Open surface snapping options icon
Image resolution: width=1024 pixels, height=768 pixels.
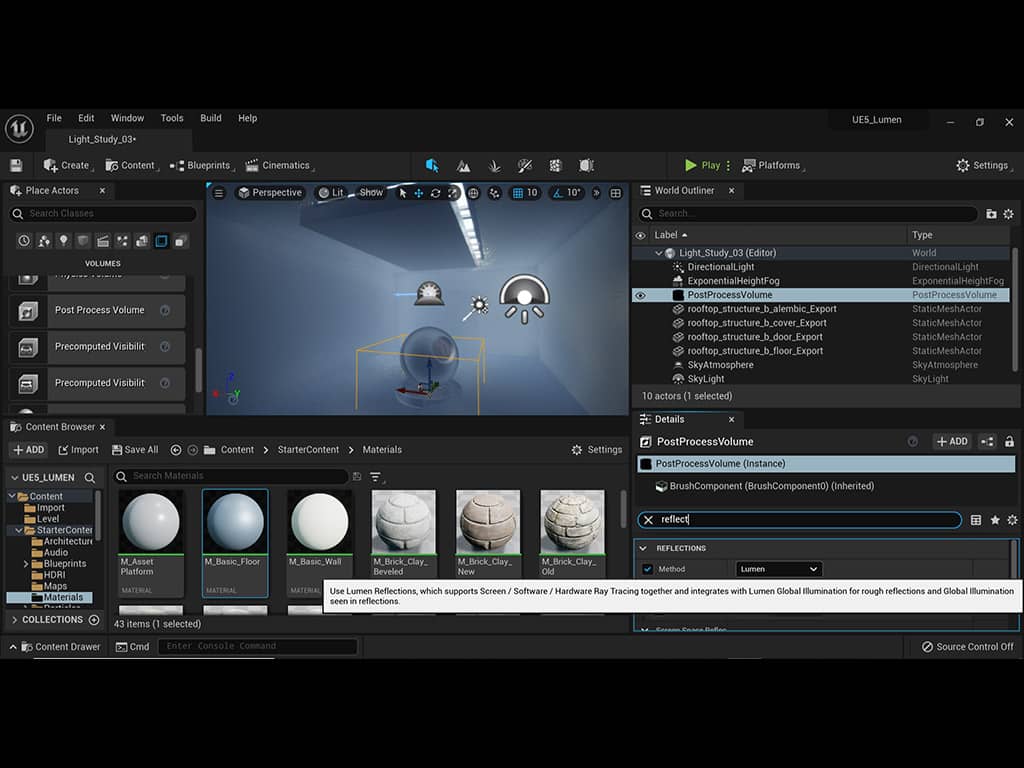494,193
